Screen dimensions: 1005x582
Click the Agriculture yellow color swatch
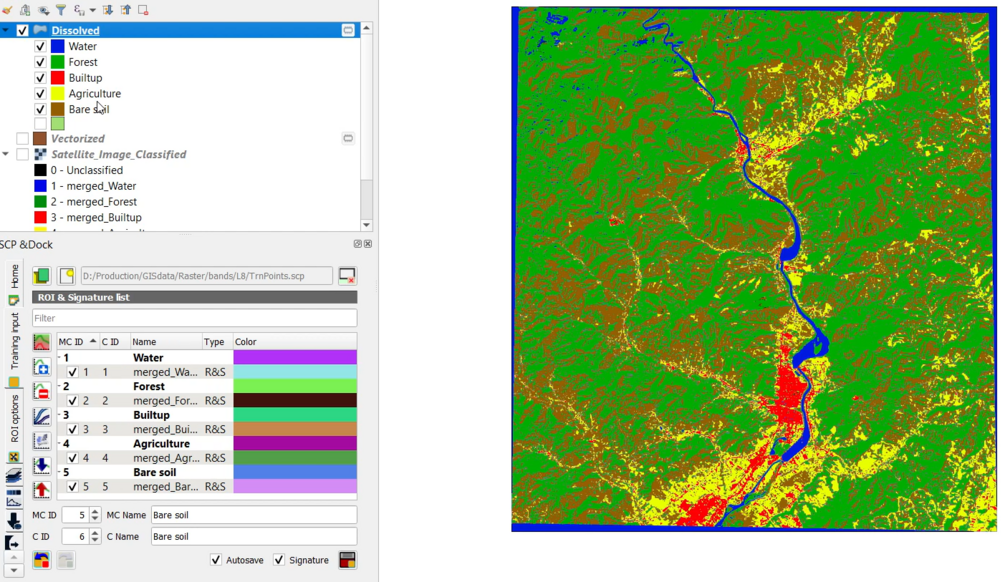pos(58,94)
